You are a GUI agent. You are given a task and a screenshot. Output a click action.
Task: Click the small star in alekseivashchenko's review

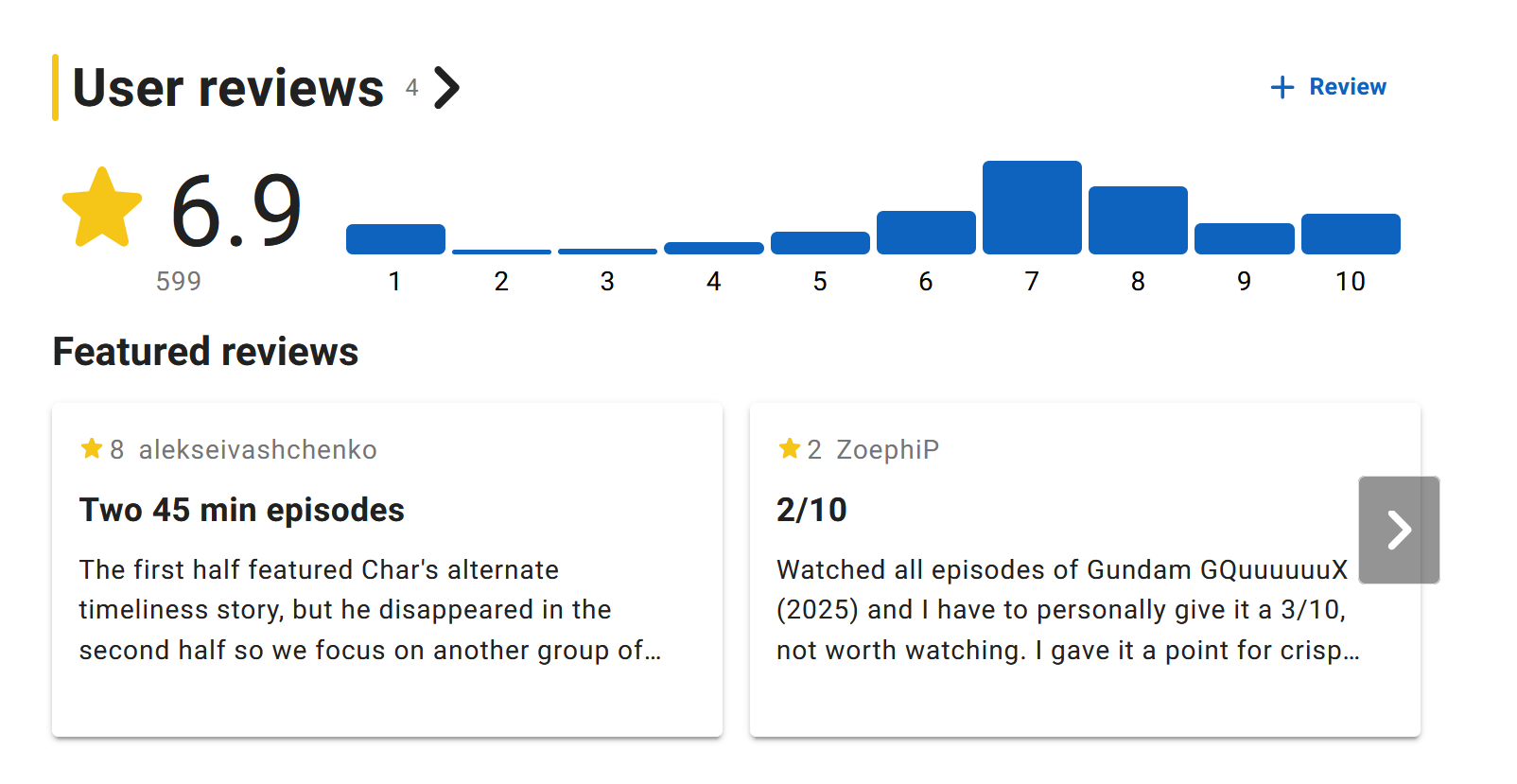tap(92, 448)
